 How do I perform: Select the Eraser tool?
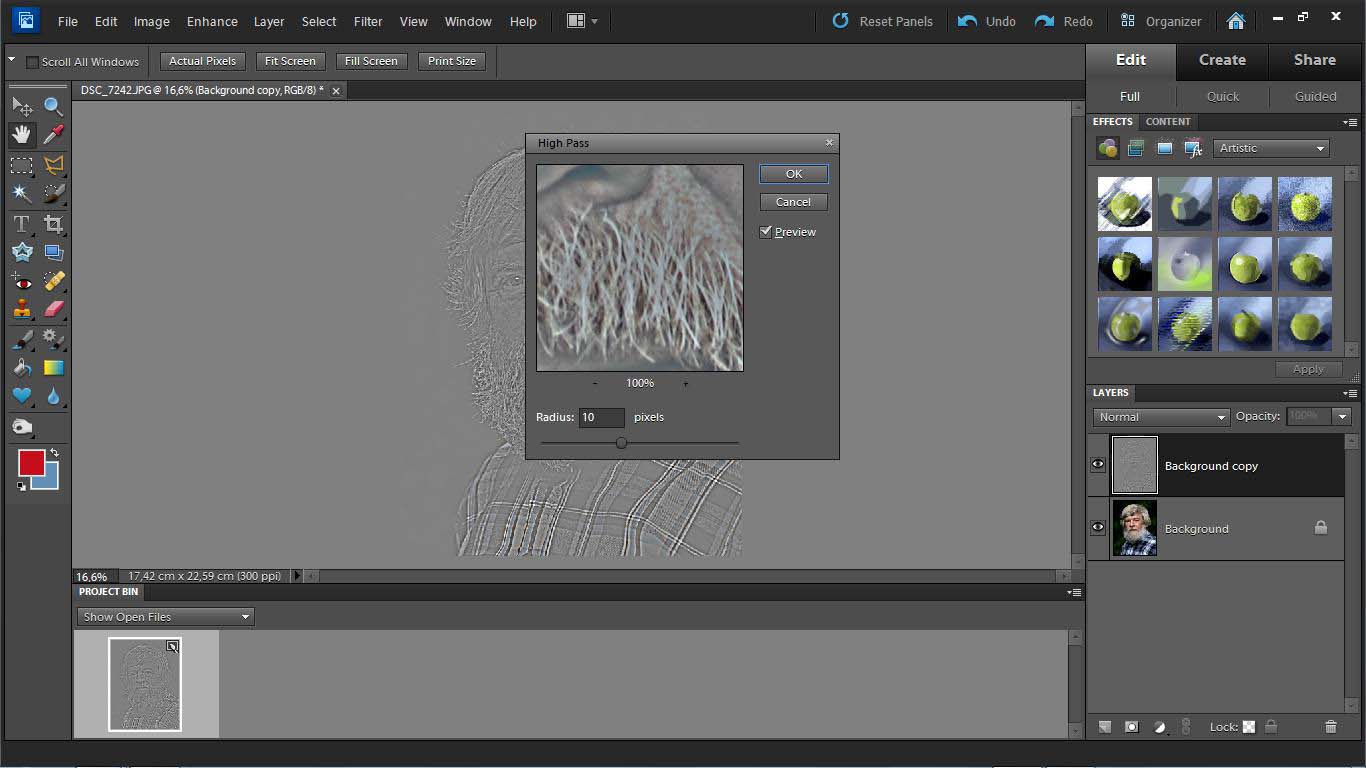click(x=53, y=310)
